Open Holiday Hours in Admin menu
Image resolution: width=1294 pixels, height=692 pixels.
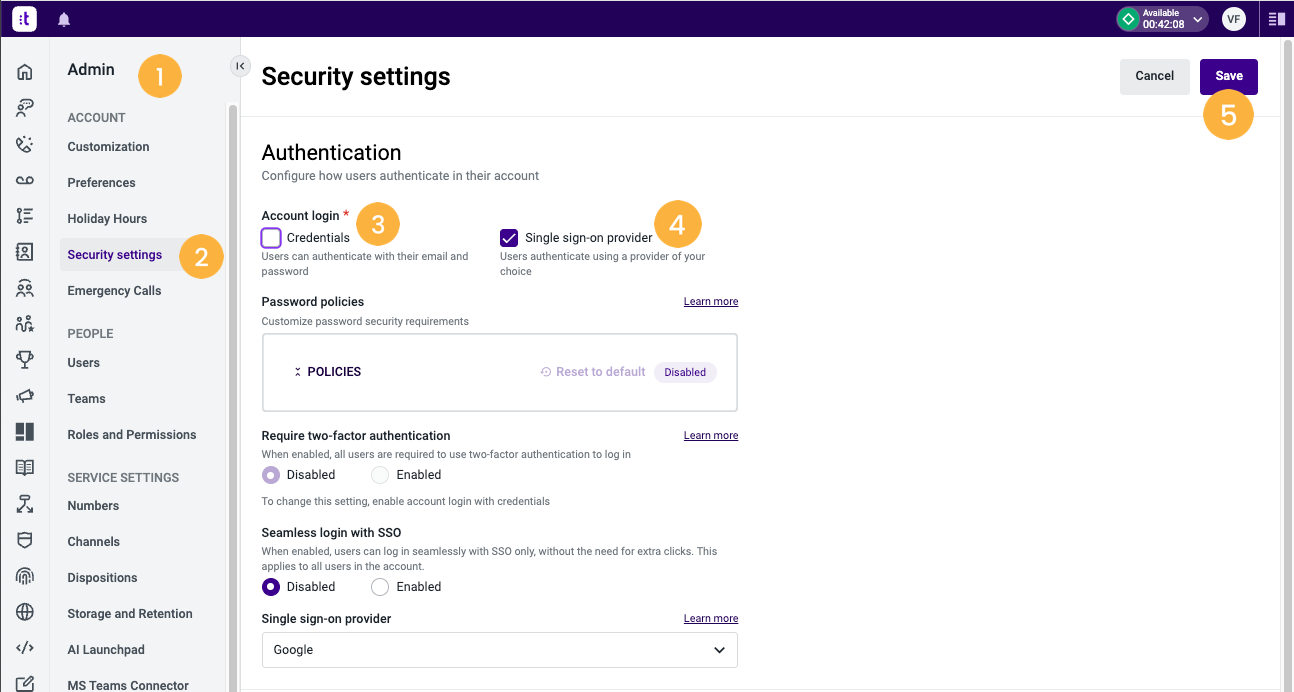point(107,219)
